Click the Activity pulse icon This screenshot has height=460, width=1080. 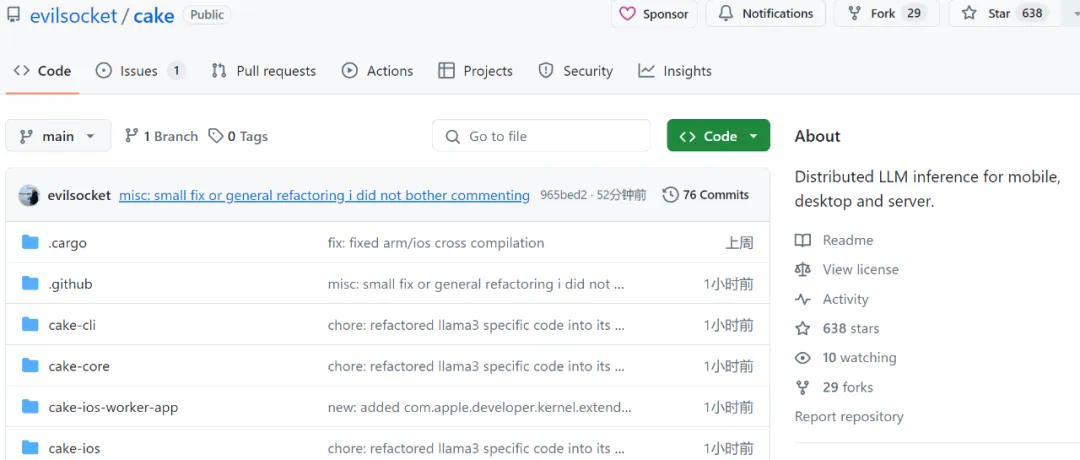coord(803,299)
